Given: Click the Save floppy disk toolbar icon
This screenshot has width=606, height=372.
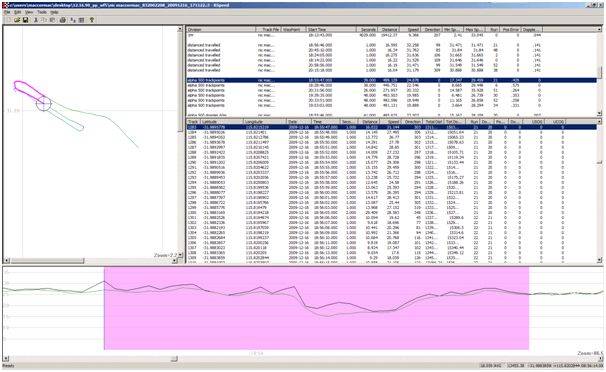Looking at the screenshot, I should [26, 20].
